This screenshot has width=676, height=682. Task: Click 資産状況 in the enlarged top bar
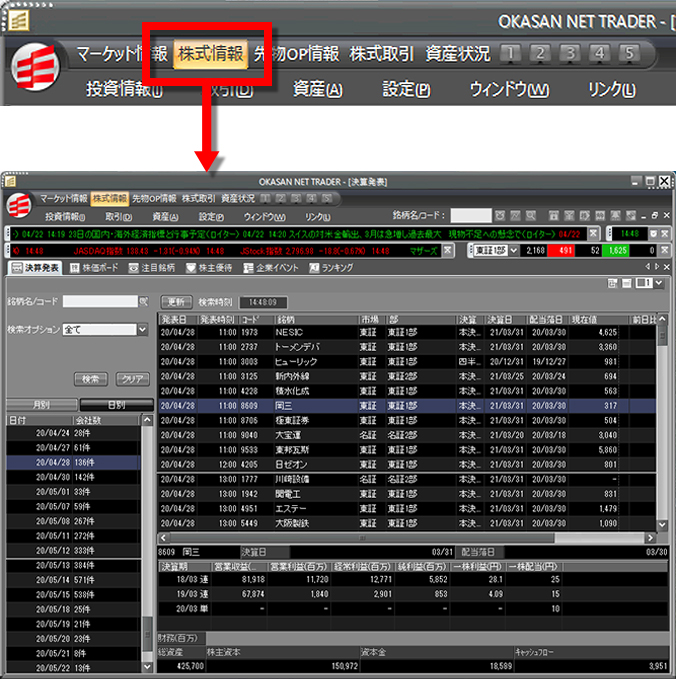(x=458, y=54)
